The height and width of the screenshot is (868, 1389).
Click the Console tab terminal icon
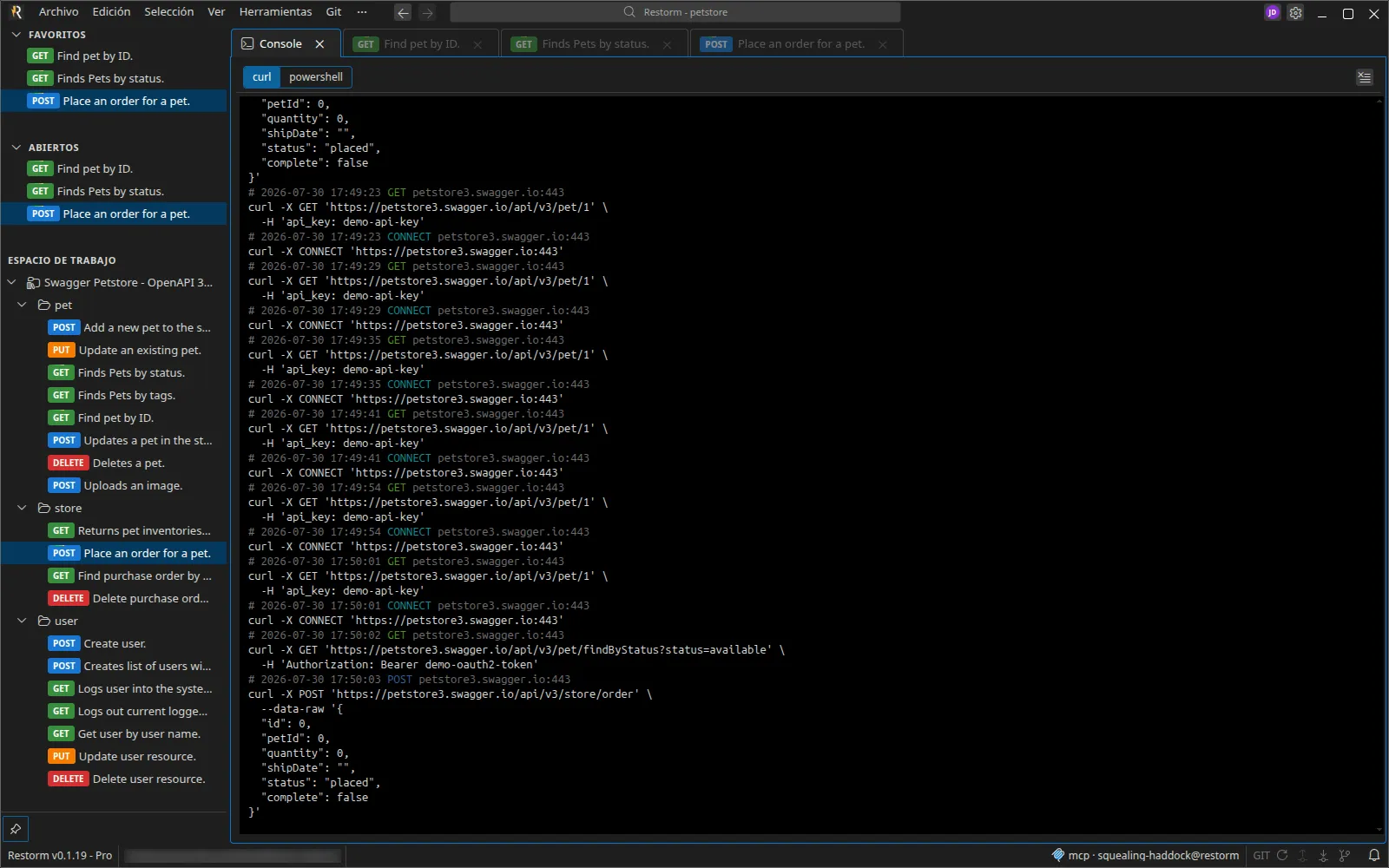247,43
